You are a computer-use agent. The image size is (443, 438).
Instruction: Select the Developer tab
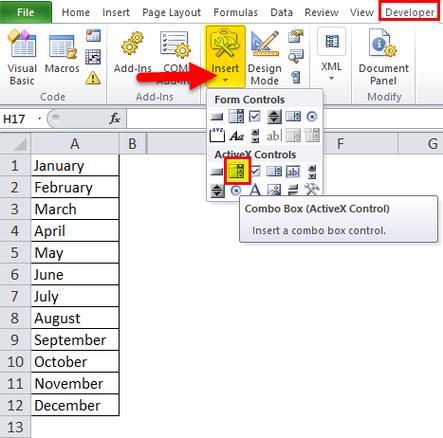click(x=409, y=13)
